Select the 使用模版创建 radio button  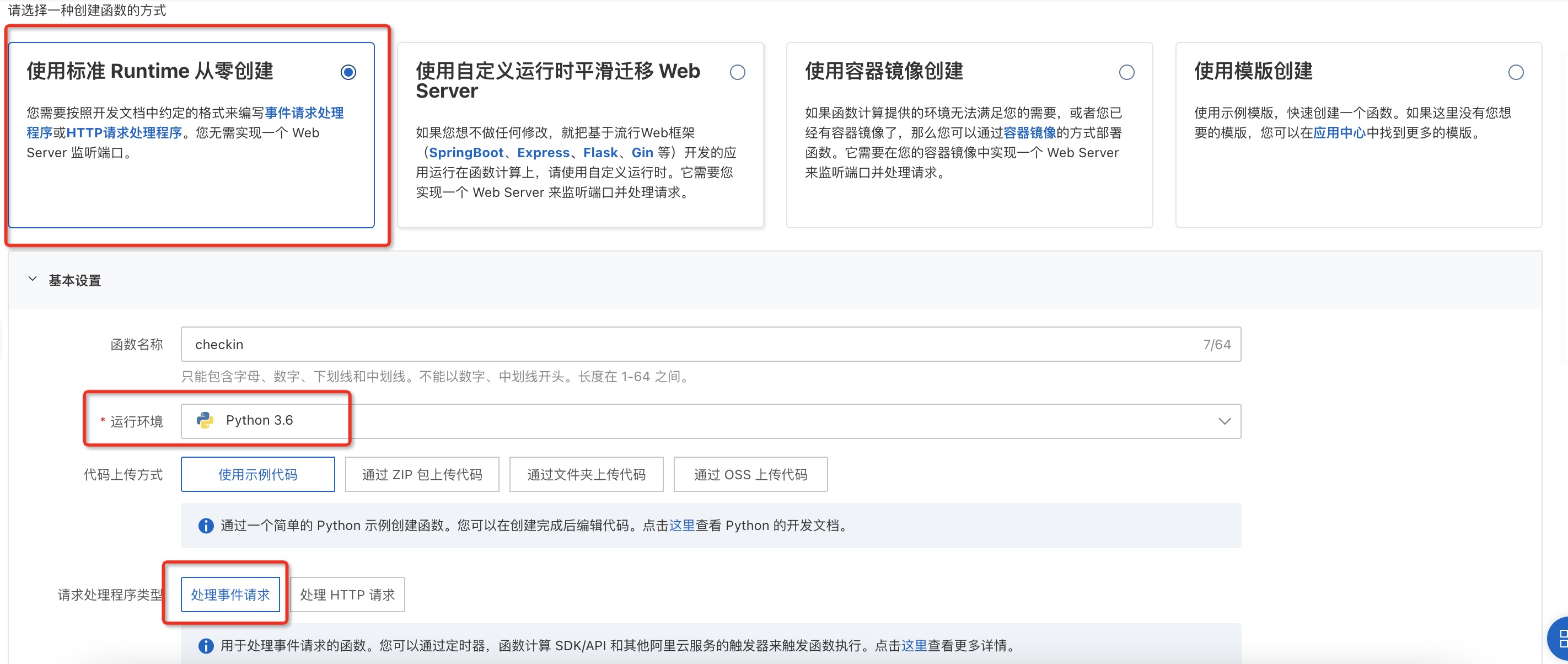tap(1516, 72)
